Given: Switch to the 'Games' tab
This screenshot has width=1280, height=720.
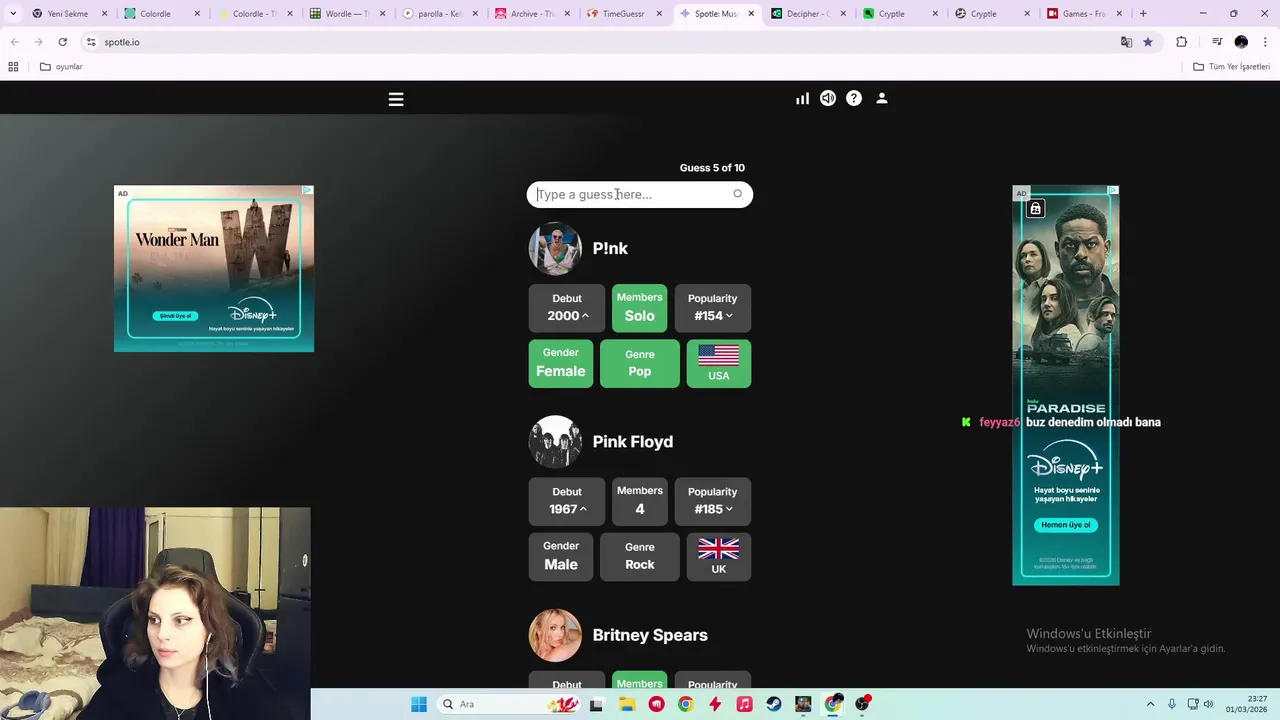Looking at the screenshot, I should pyautogui.click(x=1085, y=14).
